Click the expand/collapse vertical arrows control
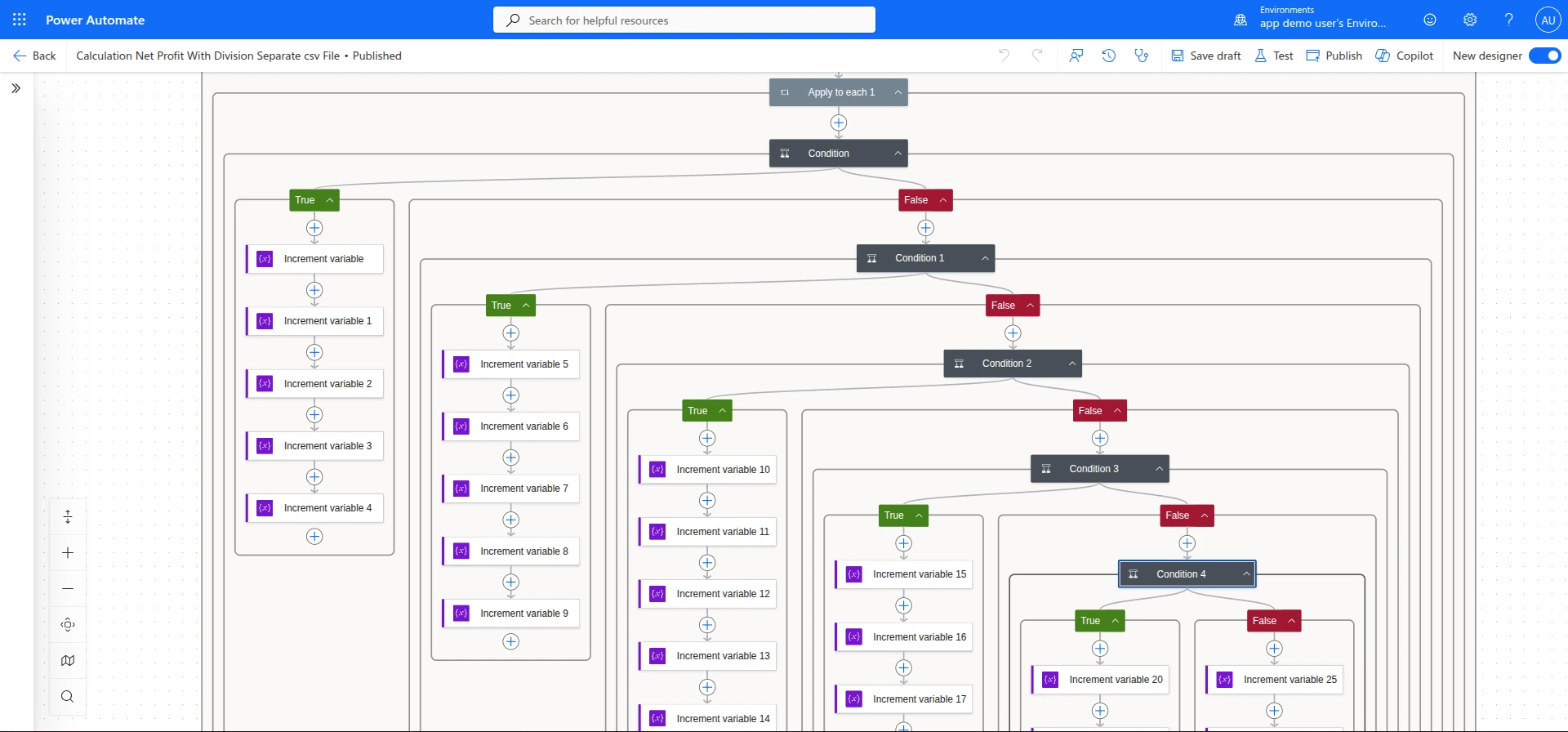1568x732 pixels. click(68, 517)
